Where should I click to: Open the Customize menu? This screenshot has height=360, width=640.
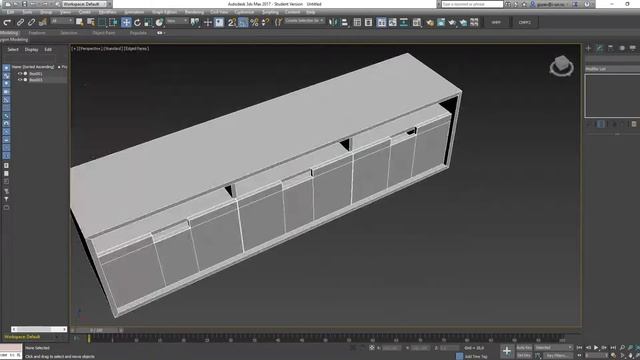244,12
